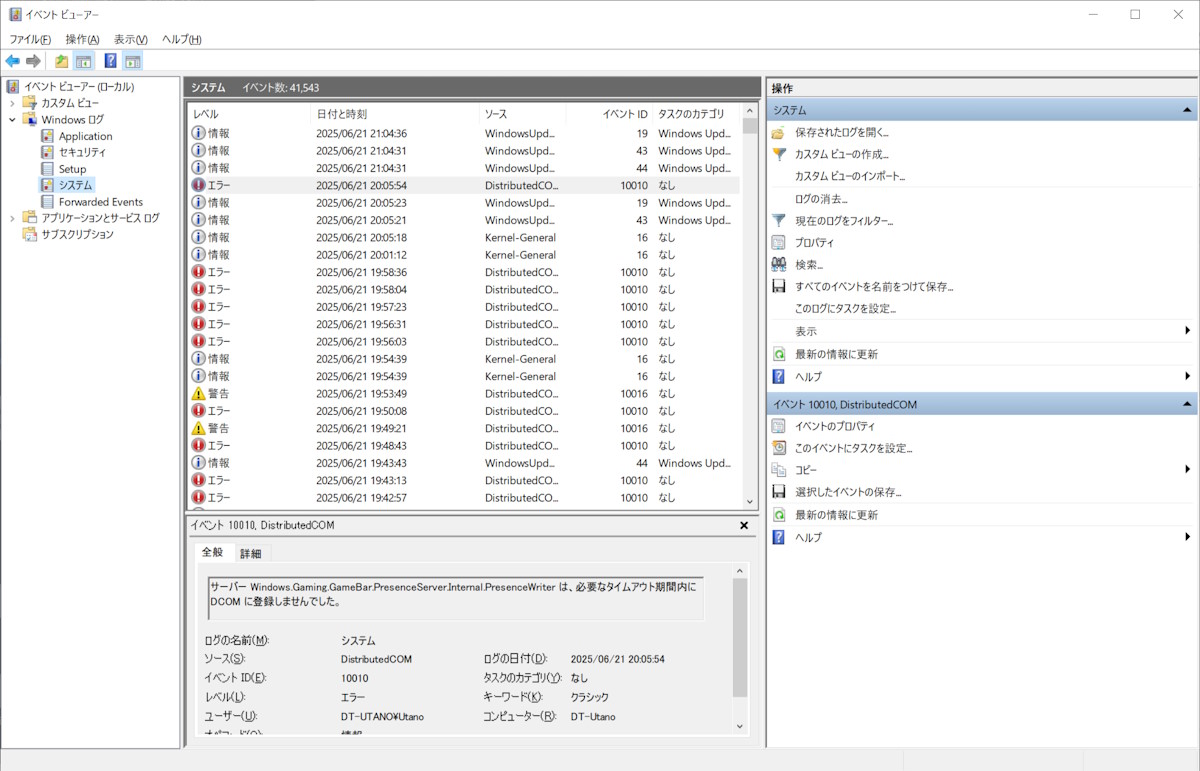Sort events by the 日付と時刻 column header
This screenshot has height=771, width=1200.
[395, 114]
